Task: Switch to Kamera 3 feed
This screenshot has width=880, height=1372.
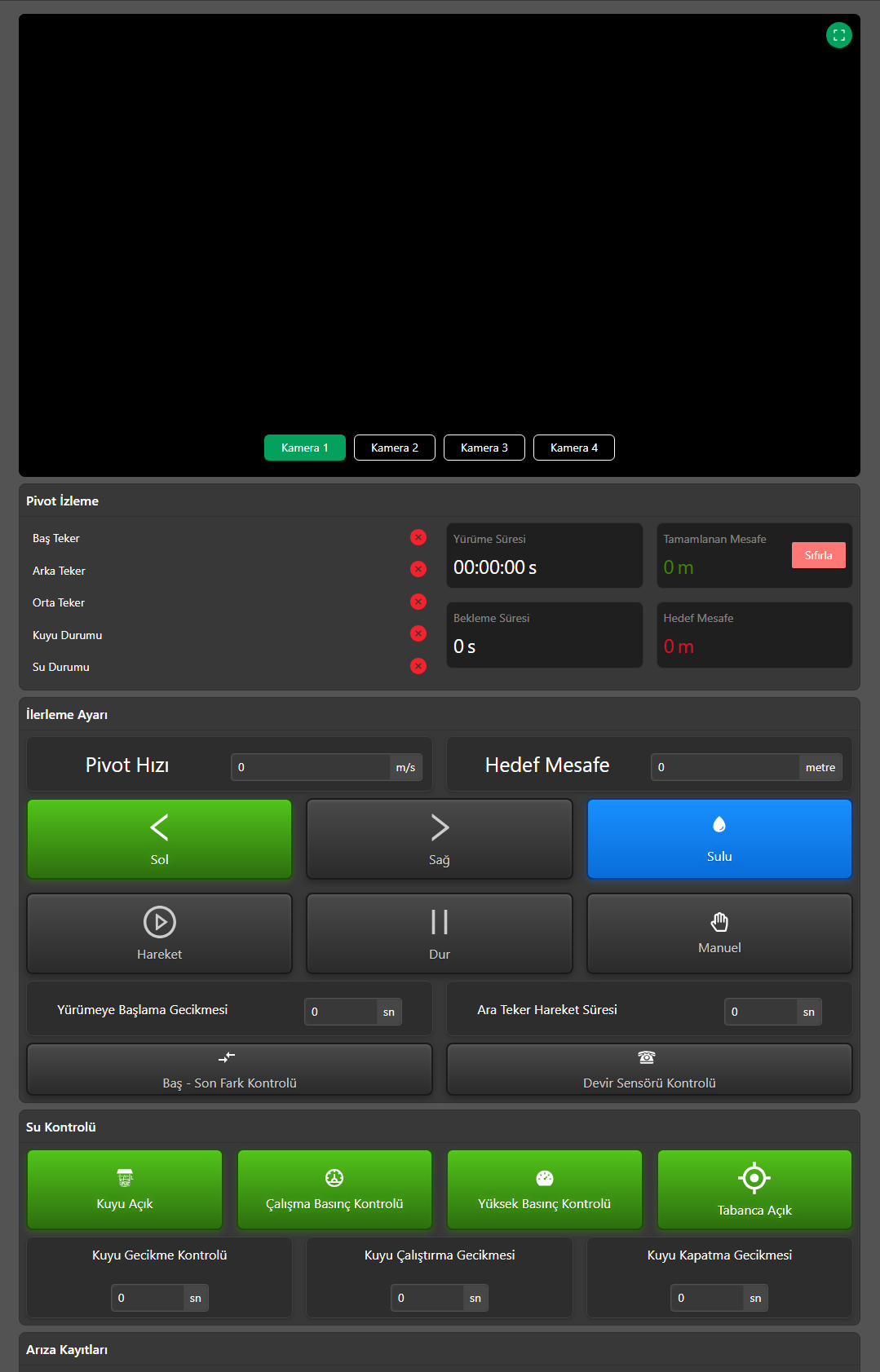Action: coord(484,448)
